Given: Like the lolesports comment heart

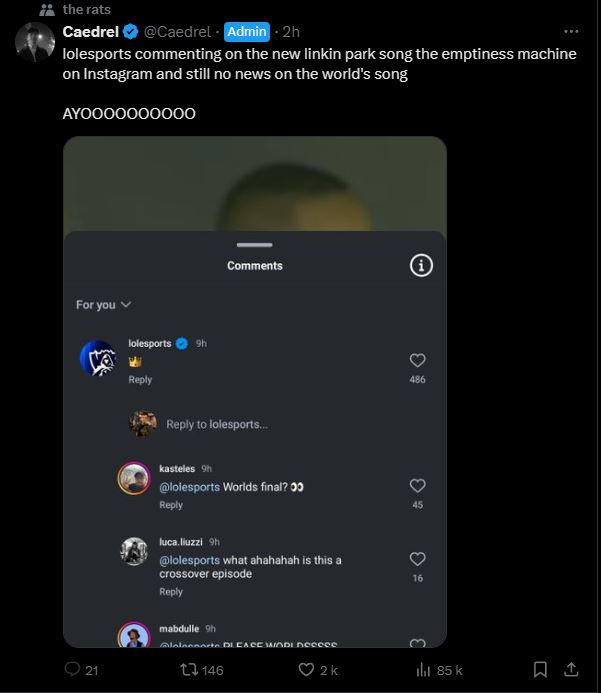Looking at the screenshot, I should 418,360.
